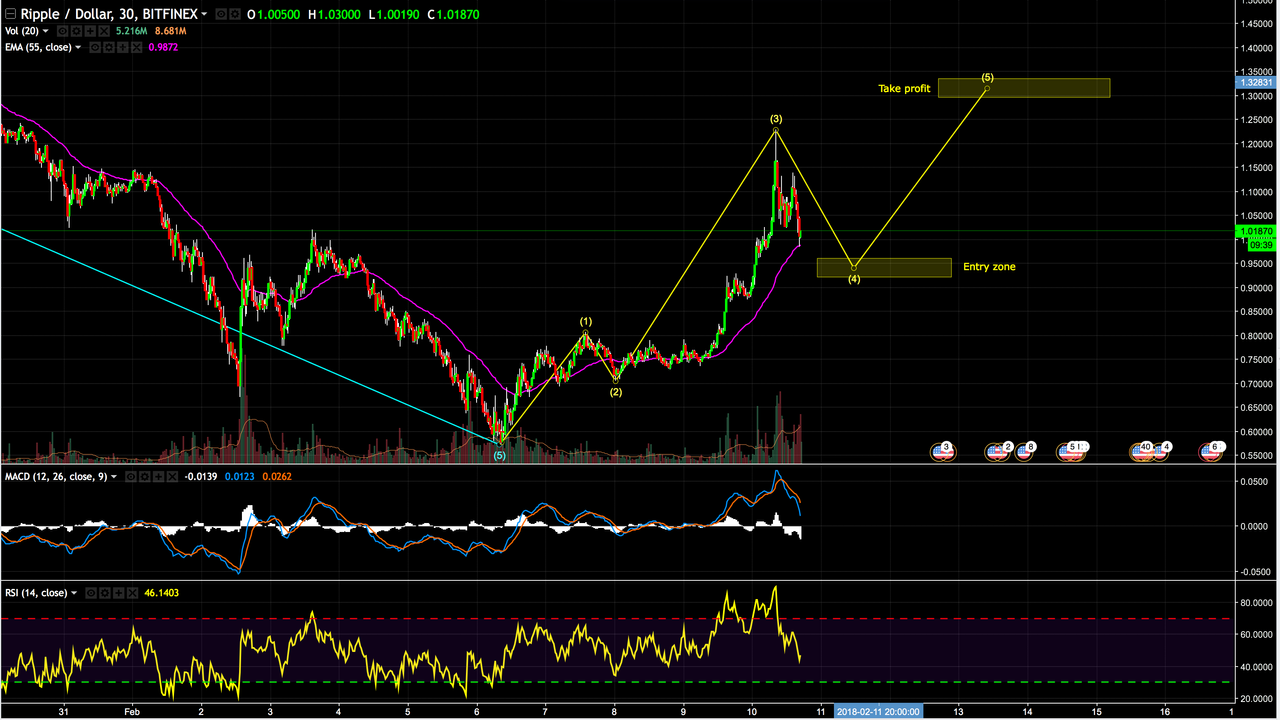This screenshot has height=720, width=1280.
Task: Click US economic event flag labeled 40
Action: pos(1141,451)
